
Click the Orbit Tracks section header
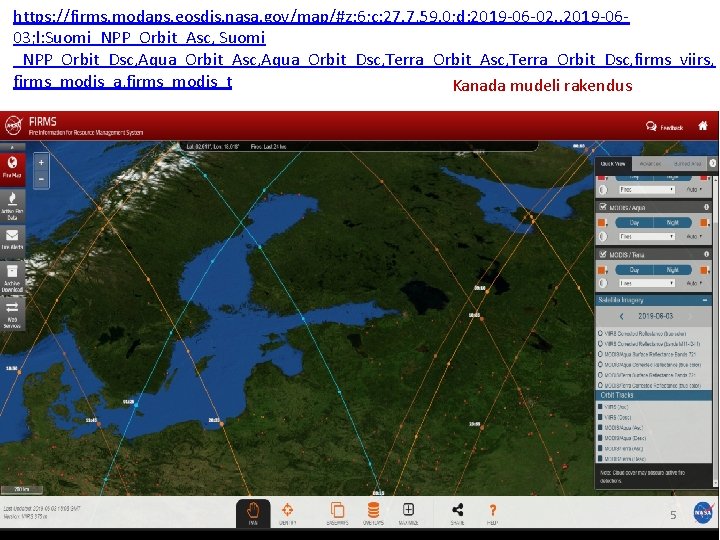[x=653, y=395]
